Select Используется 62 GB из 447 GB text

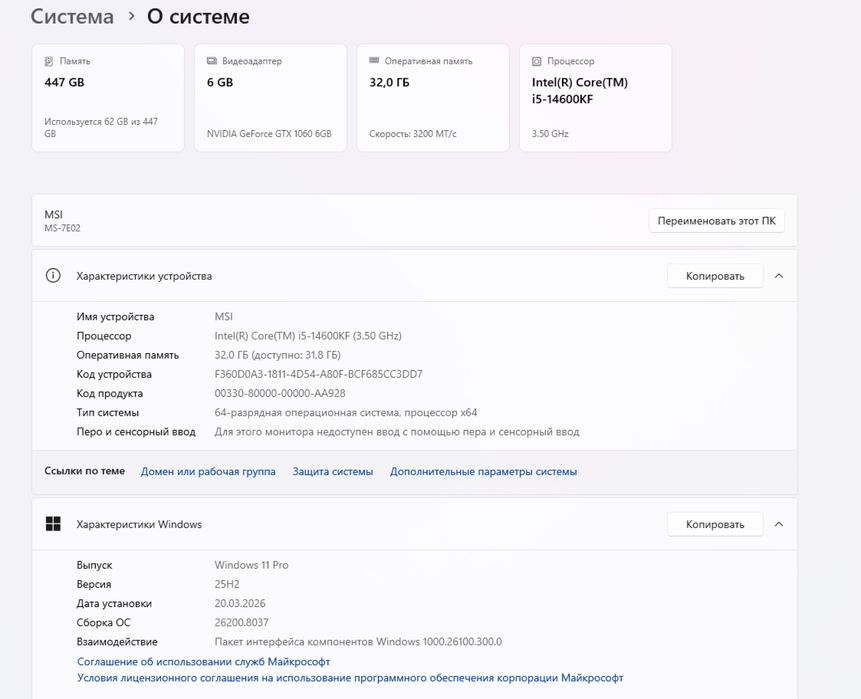pos(101,127)
